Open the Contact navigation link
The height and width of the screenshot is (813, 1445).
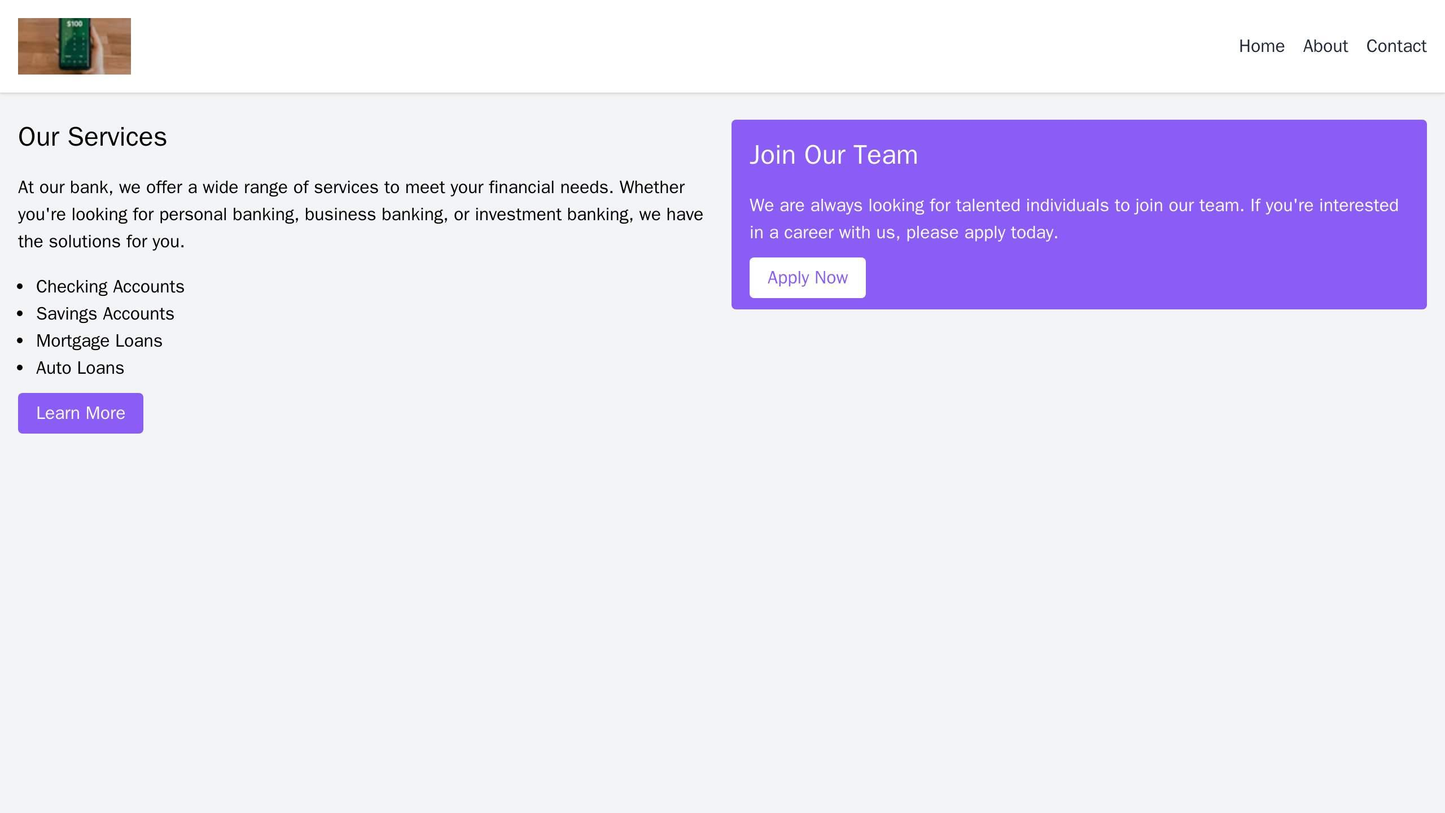tap(1396, 46)
